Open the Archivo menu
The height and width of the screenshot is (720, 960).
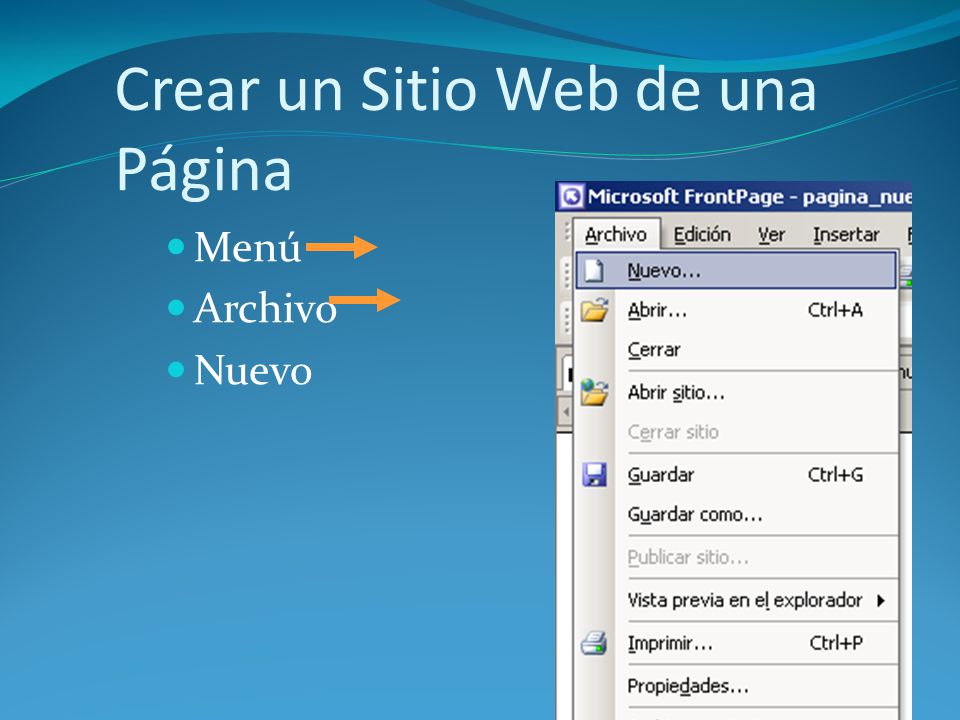(616, 234)
